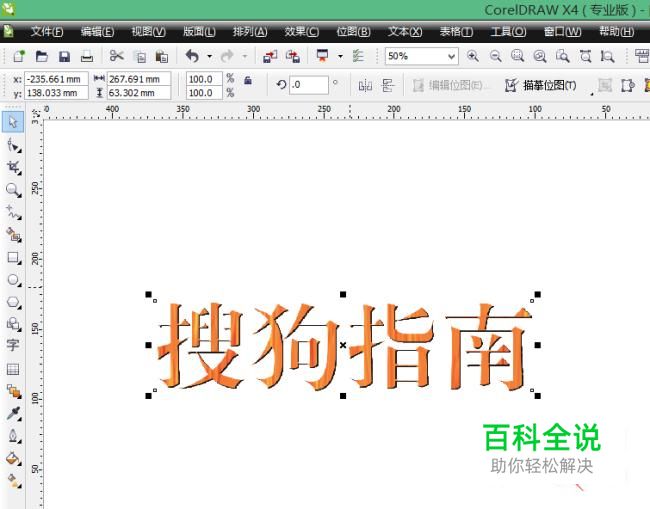Click the rotation angle field
The image size is (650, 509).
pyautogui.click(x=309, y=85)
